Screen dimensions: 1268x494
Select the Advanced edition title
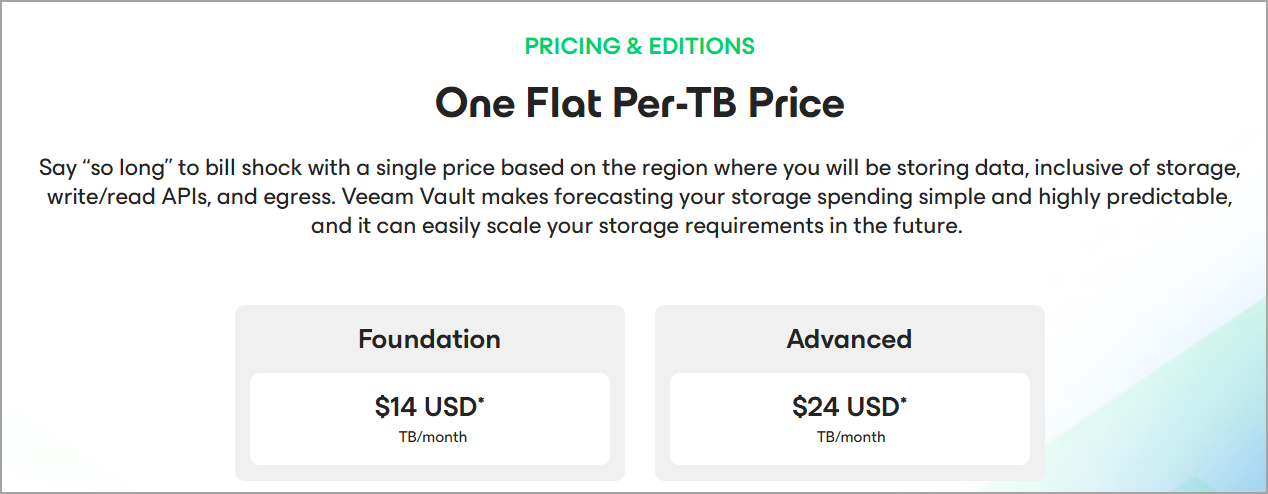[849, 339]
